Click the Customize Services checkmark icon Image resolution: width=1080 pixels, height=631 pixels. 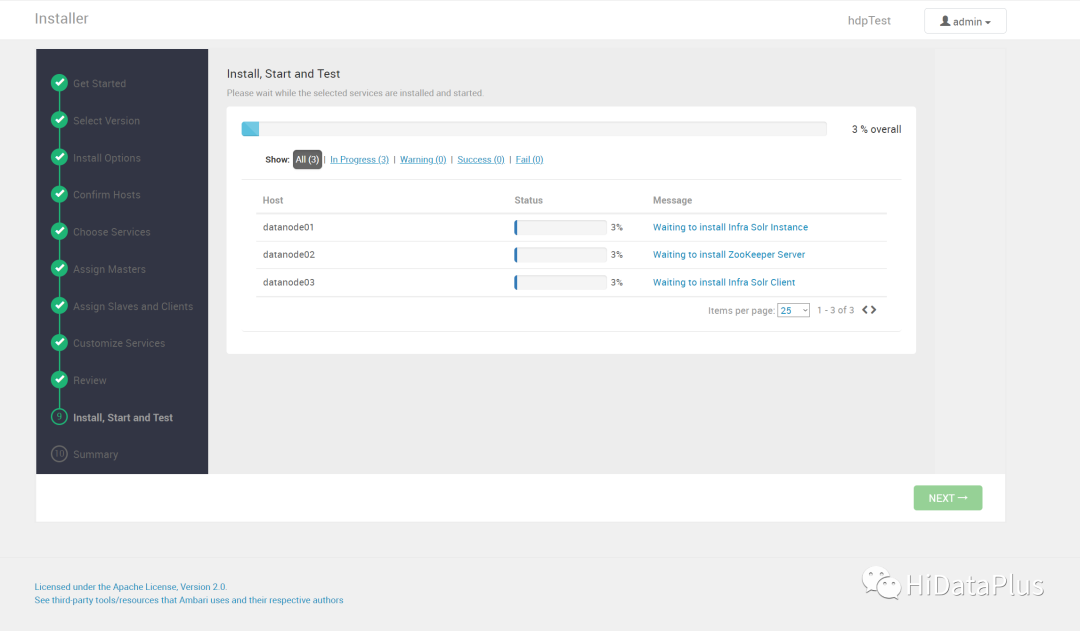tap(59, 343)
